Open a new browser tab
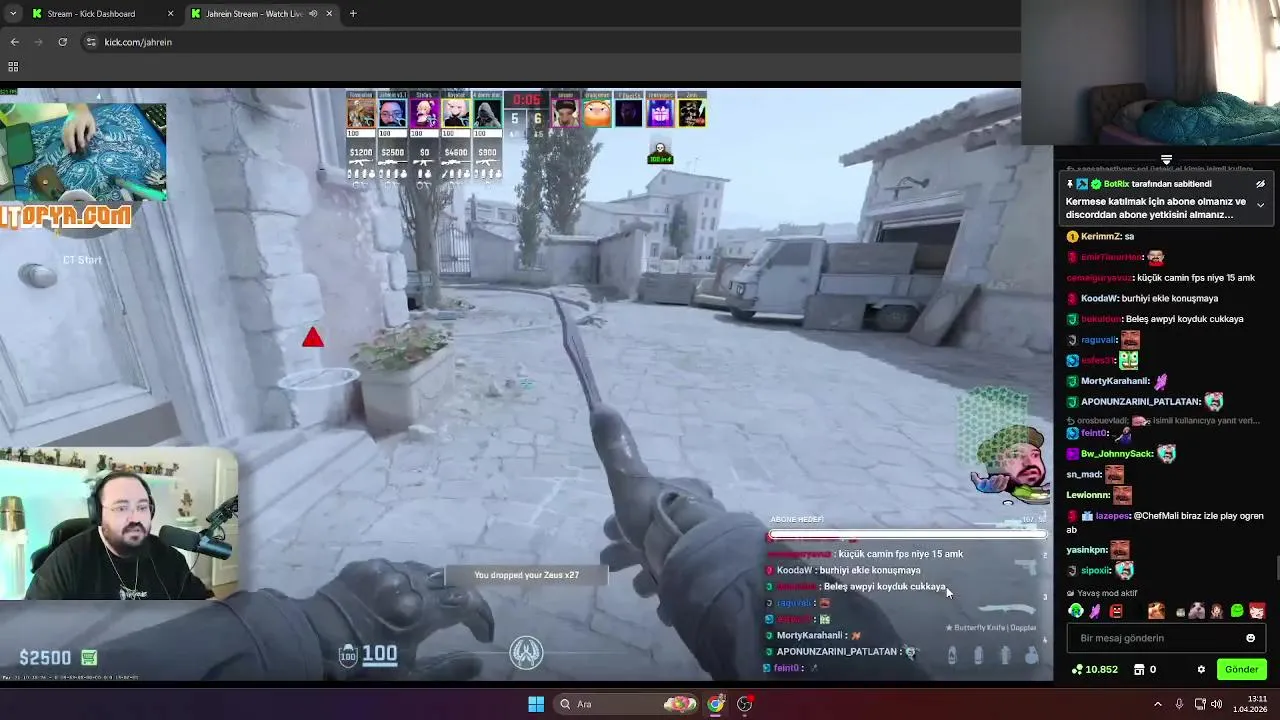 pyautogui.click(x=353, y=14)
